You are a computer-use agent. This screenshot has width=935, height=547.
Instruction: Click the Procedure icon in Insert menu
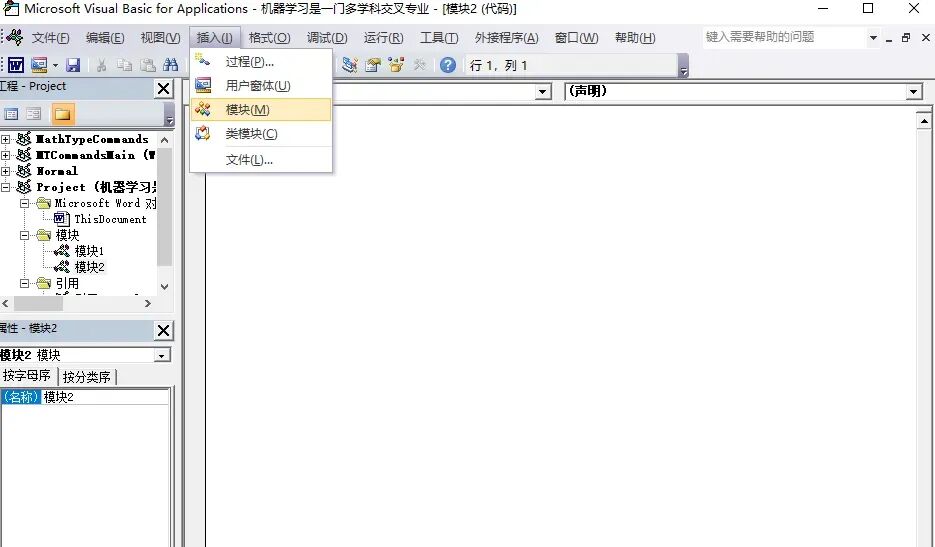pyautogui.click(x=203, y=60)
